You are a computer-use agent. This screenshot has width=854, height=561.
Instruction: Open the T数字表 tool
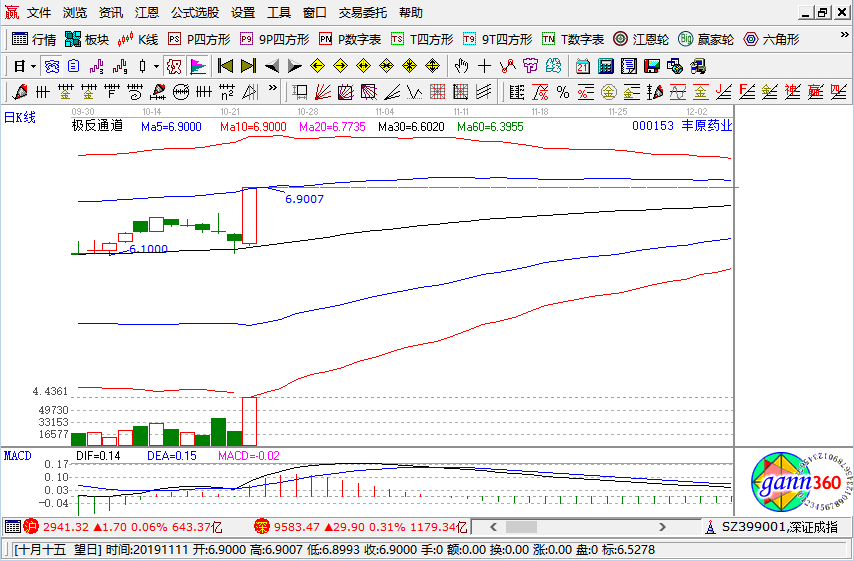pos(573,39)
